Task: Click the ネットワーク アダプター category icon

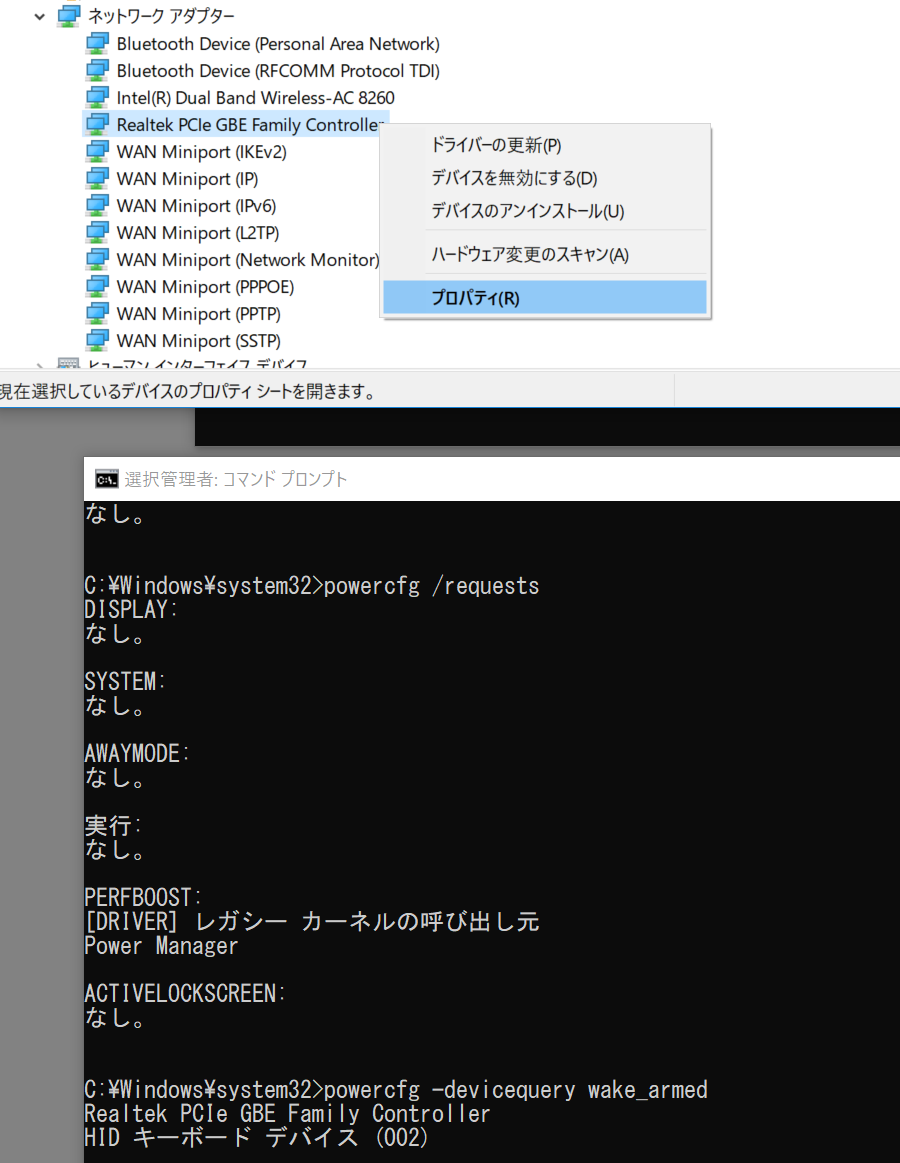Action: point(69,16)
